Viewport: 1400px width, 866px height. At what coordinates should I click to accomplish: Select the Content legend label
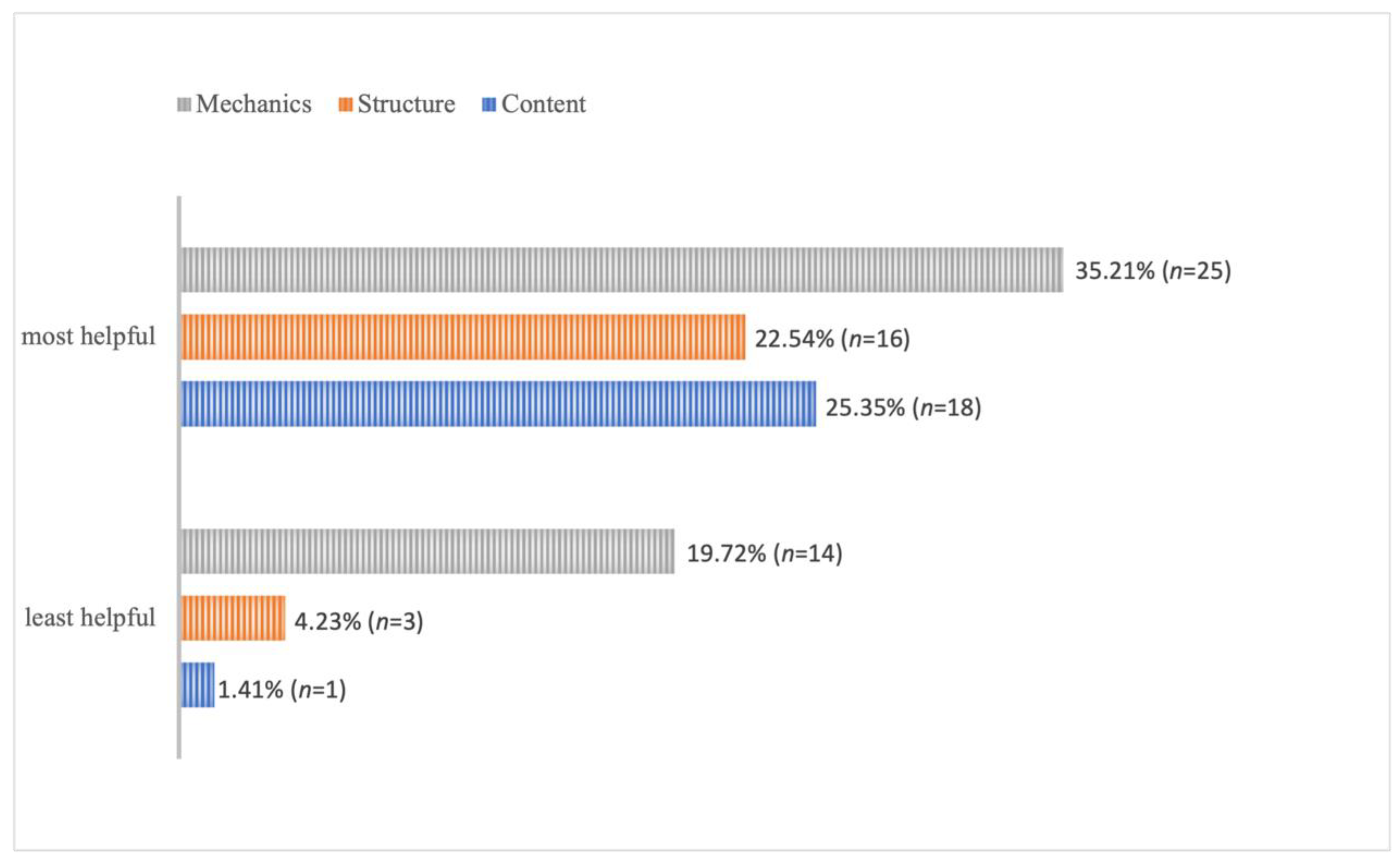click(x=543, y=104)
